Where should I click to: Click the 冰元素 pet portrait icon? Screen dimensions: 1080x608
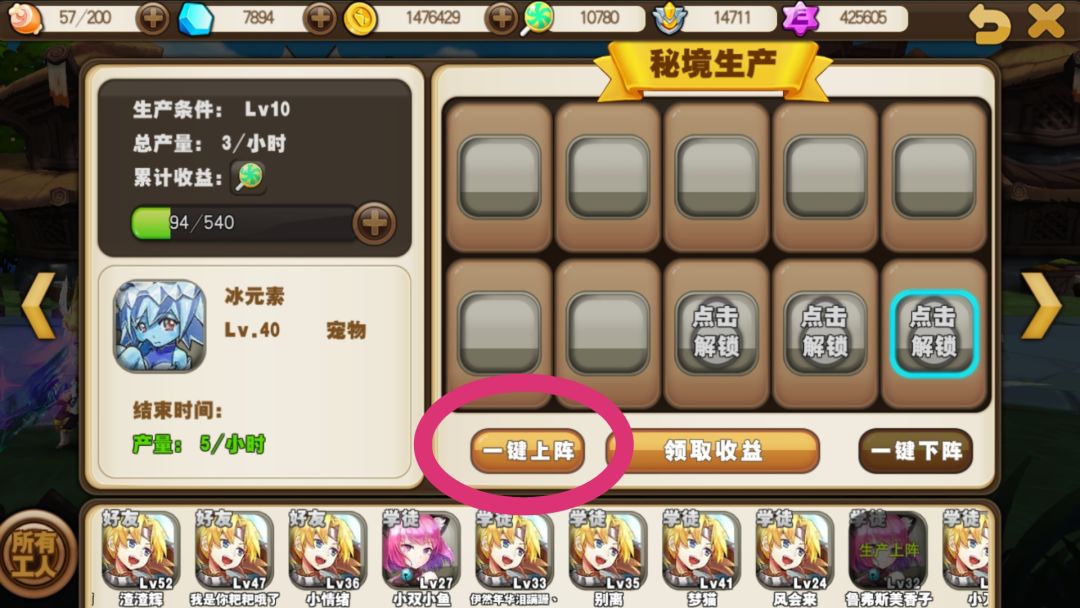[160, 326]
